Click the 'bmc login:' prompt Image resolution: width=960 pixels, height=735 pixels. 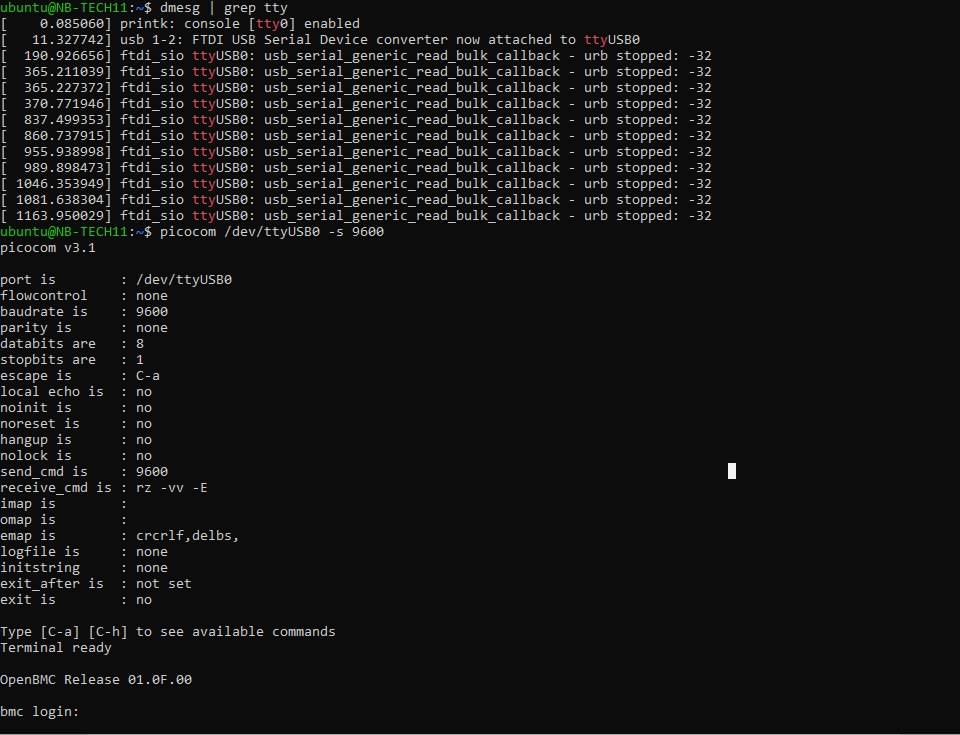(40, 712)
